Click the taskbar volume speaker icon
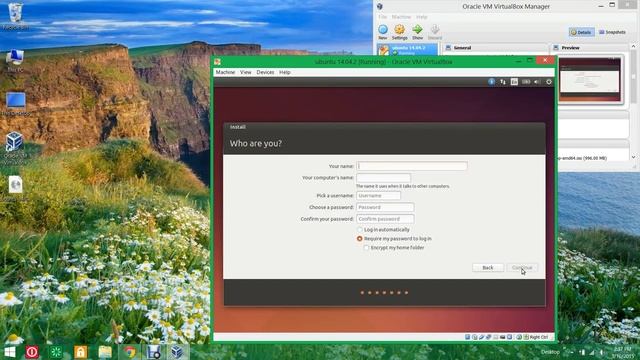 pos(602,352)
